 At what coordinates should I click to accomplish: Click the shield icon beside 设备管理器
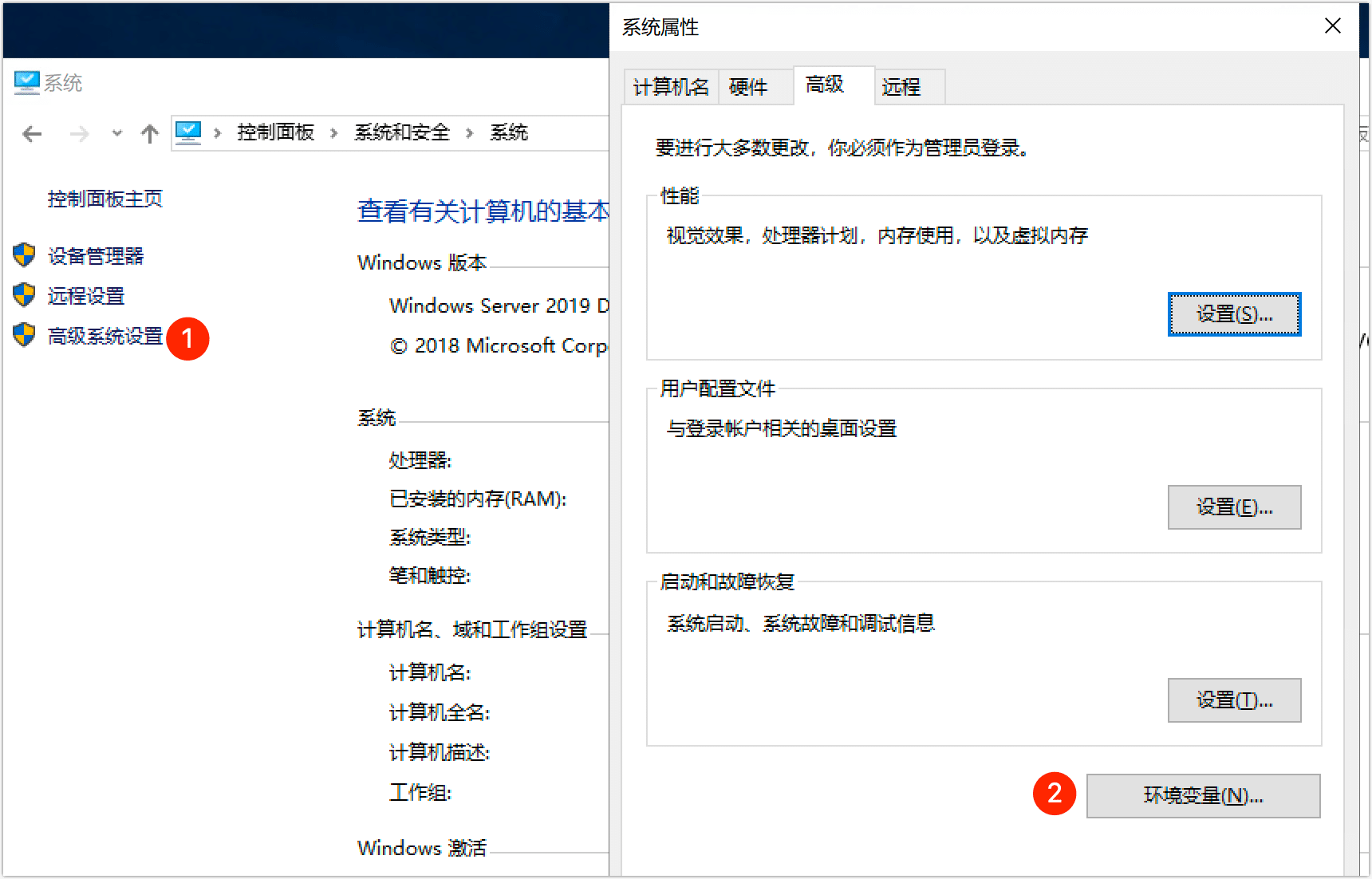[x=25, y=255]
